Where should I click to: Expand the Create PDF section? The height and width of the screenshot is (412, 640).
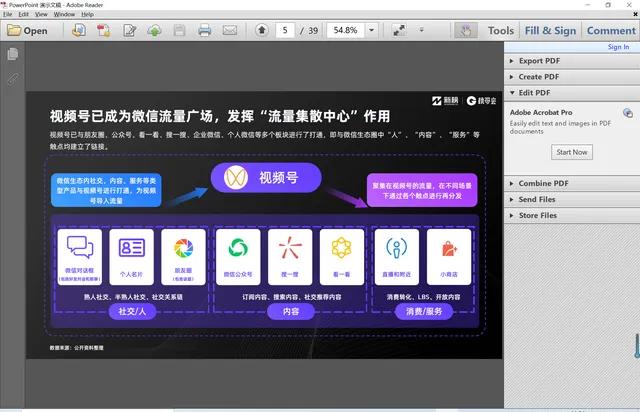tap(572, 77)
